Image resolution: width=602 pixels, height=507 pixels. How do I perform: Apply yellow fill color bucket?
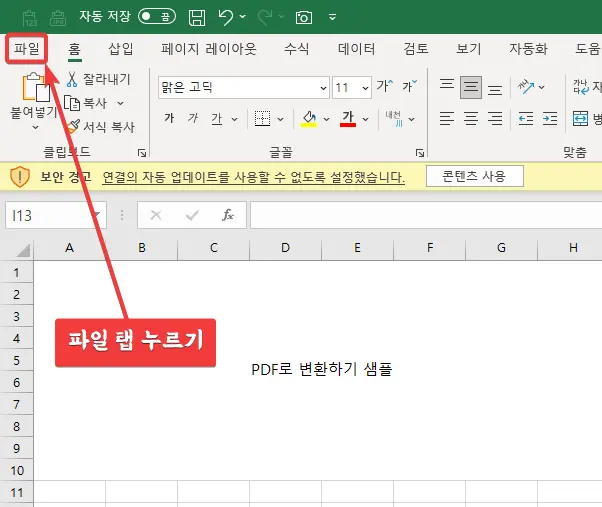coord(309,119)
